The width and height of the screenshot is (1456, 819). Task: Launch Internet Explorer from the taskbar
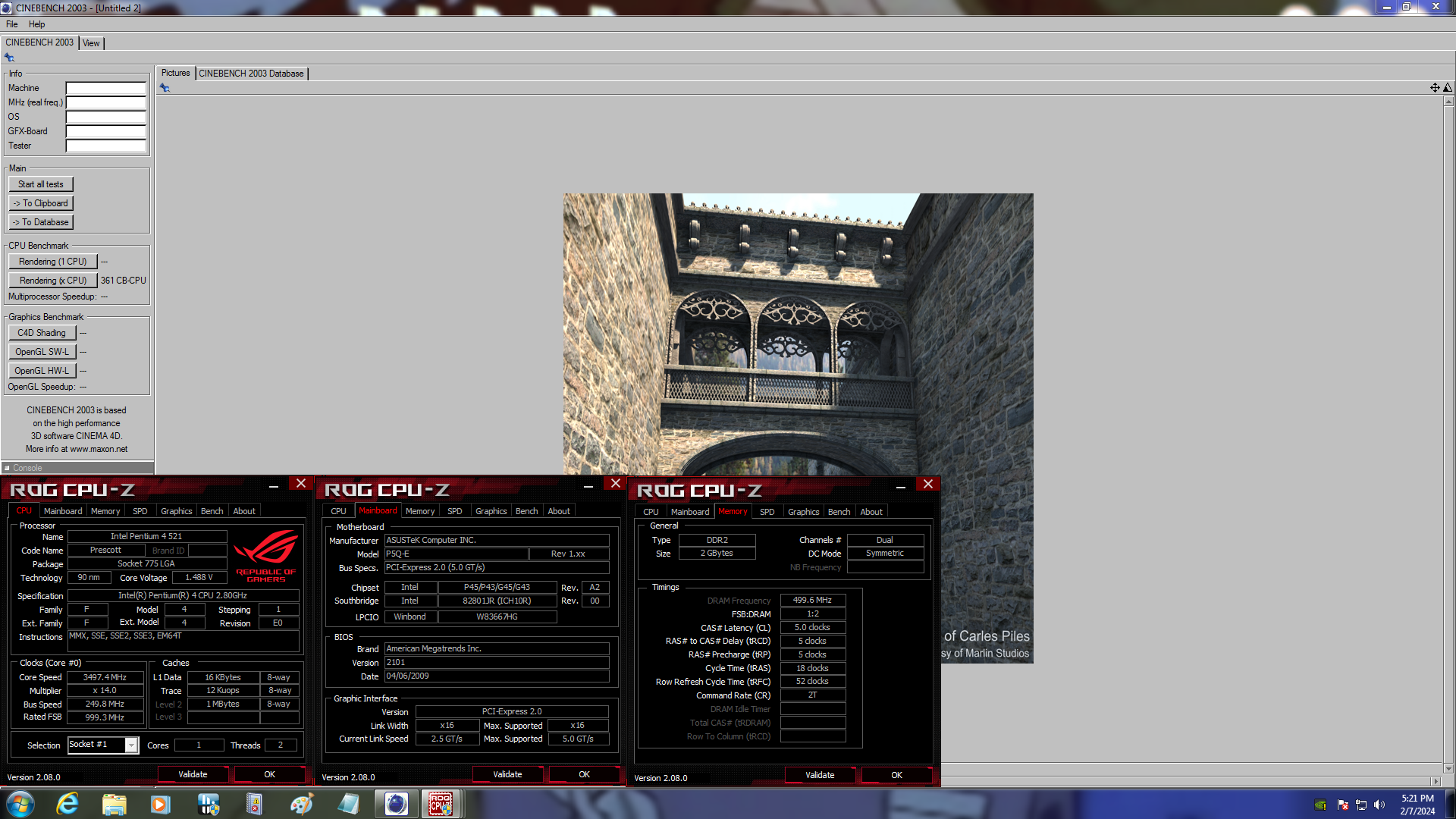tap(67, 804)
